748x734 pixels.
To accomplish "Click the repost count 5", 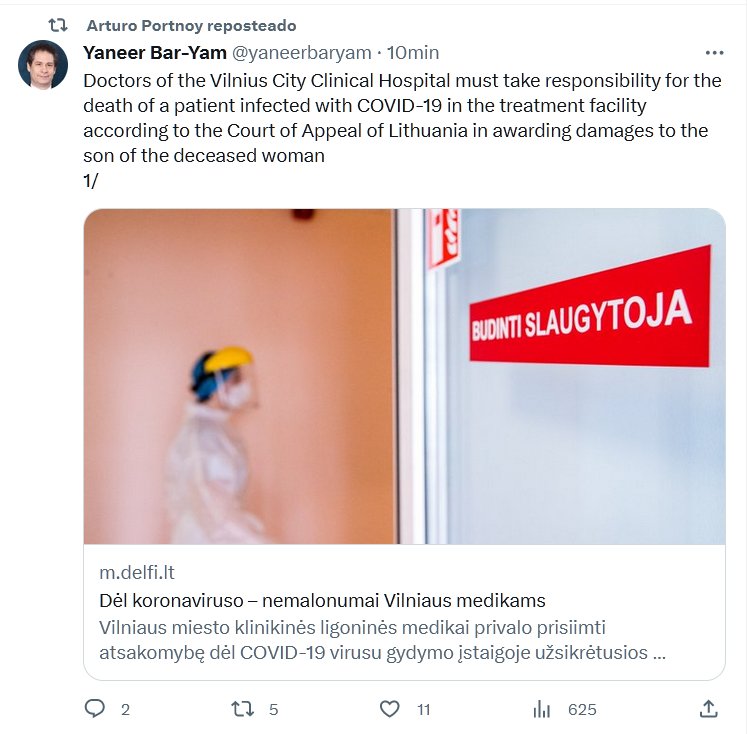I will [x=273, y=710].
